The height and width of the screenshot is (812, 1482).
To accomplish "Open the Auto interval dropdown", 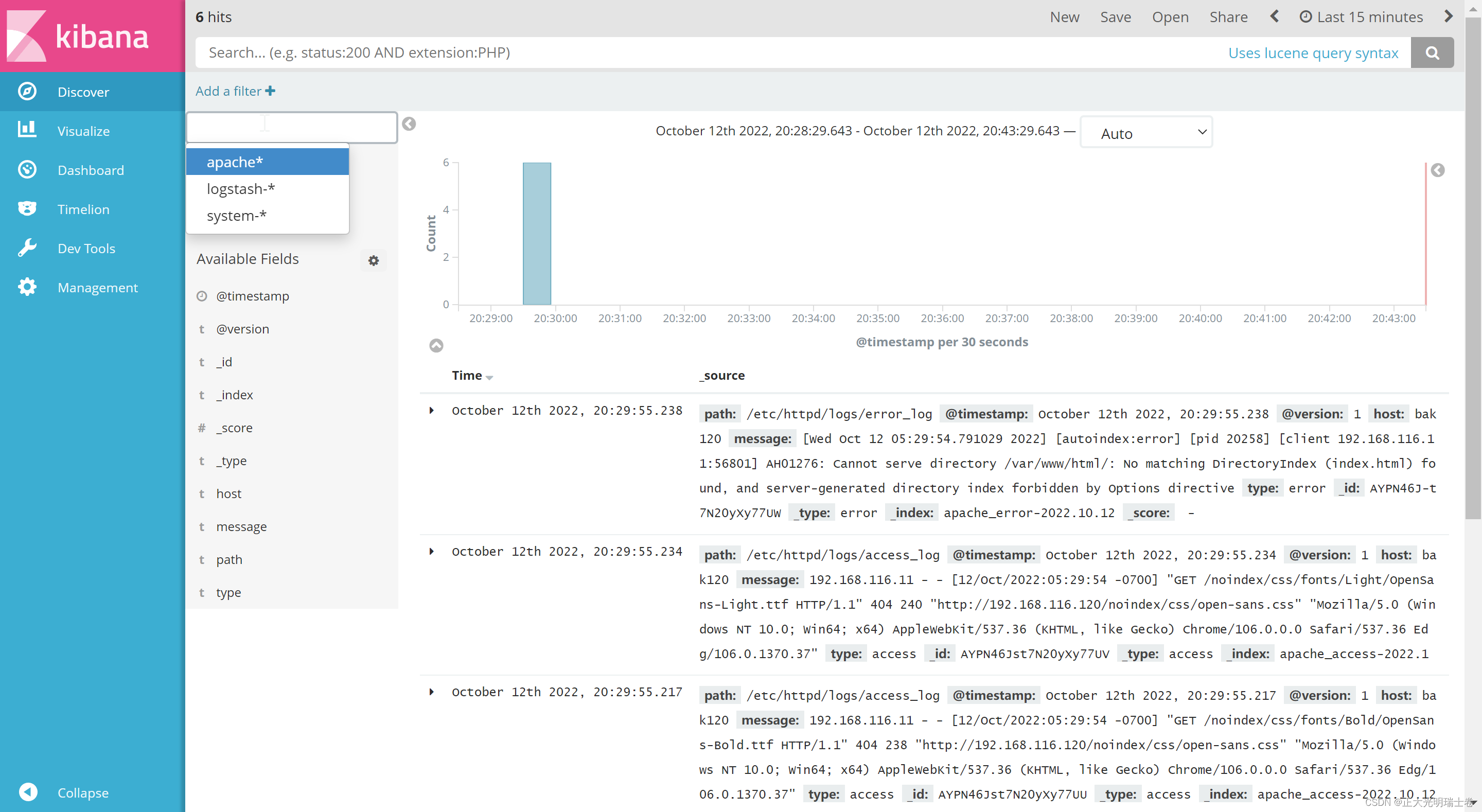I will tap(1145, 132).
